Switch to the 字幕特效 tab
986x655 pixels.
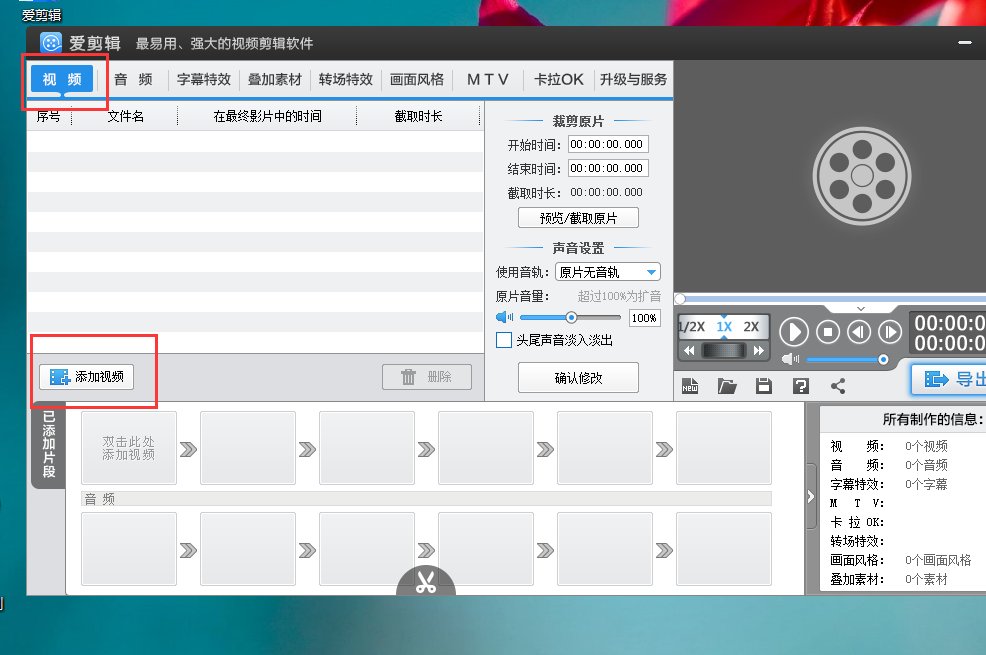coord(203,79)
